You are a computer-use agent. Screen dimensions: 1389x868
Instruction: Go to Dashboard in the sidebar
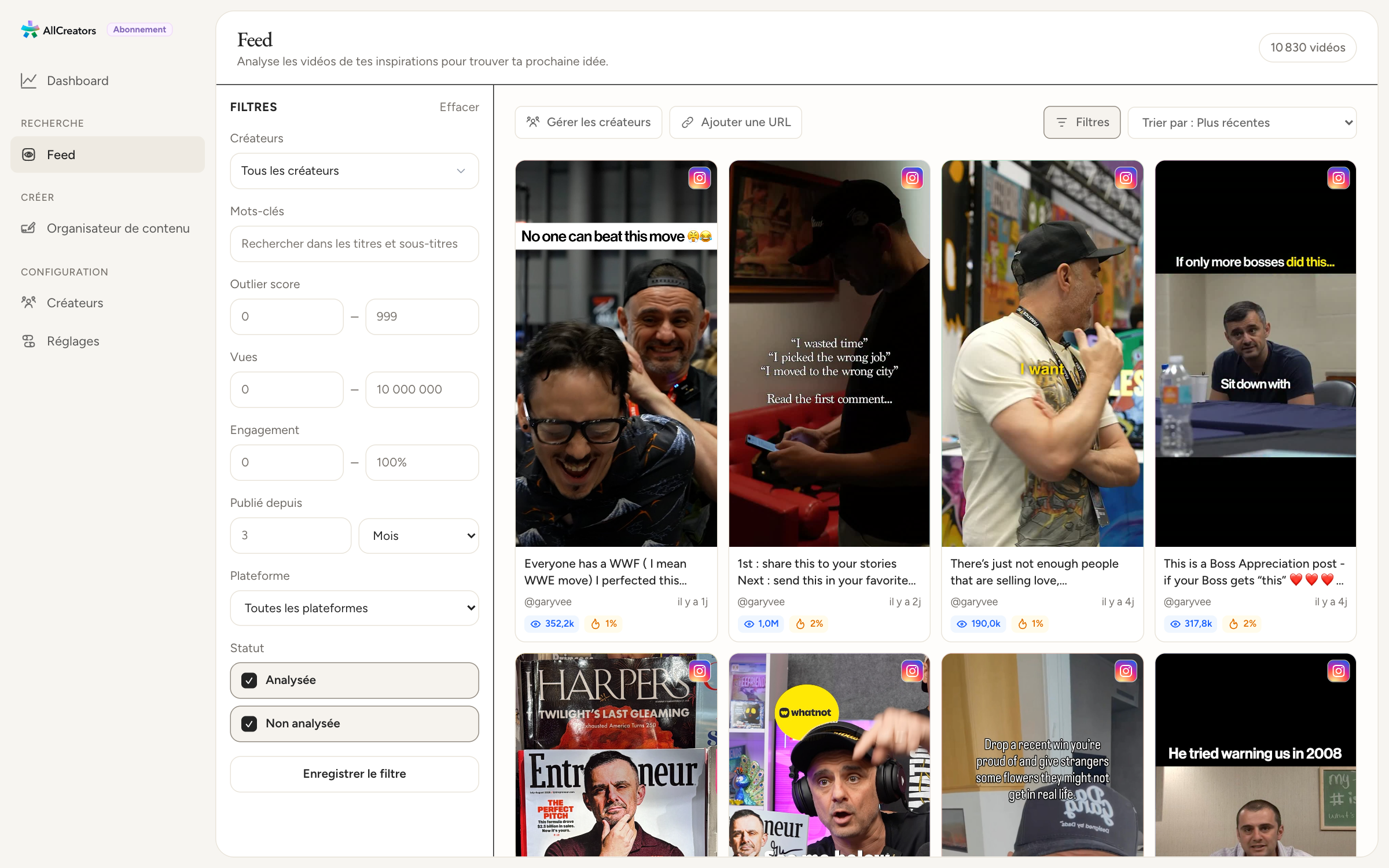tap(108, 80)
